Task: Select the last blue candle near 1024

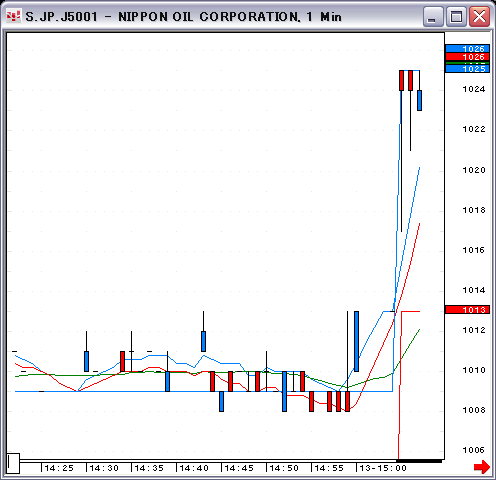Action: [x=419, y=100]
